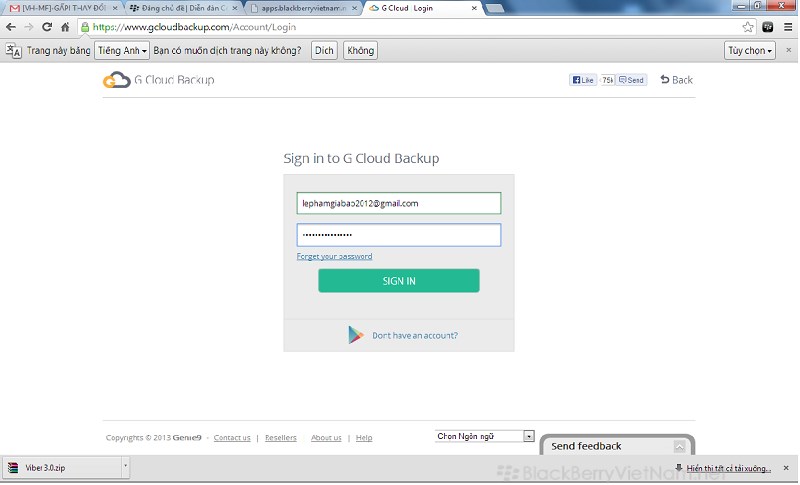Close the apps.blackberryvietnam tab
This screenshot has height=485, width=800.
click(355, 8)
